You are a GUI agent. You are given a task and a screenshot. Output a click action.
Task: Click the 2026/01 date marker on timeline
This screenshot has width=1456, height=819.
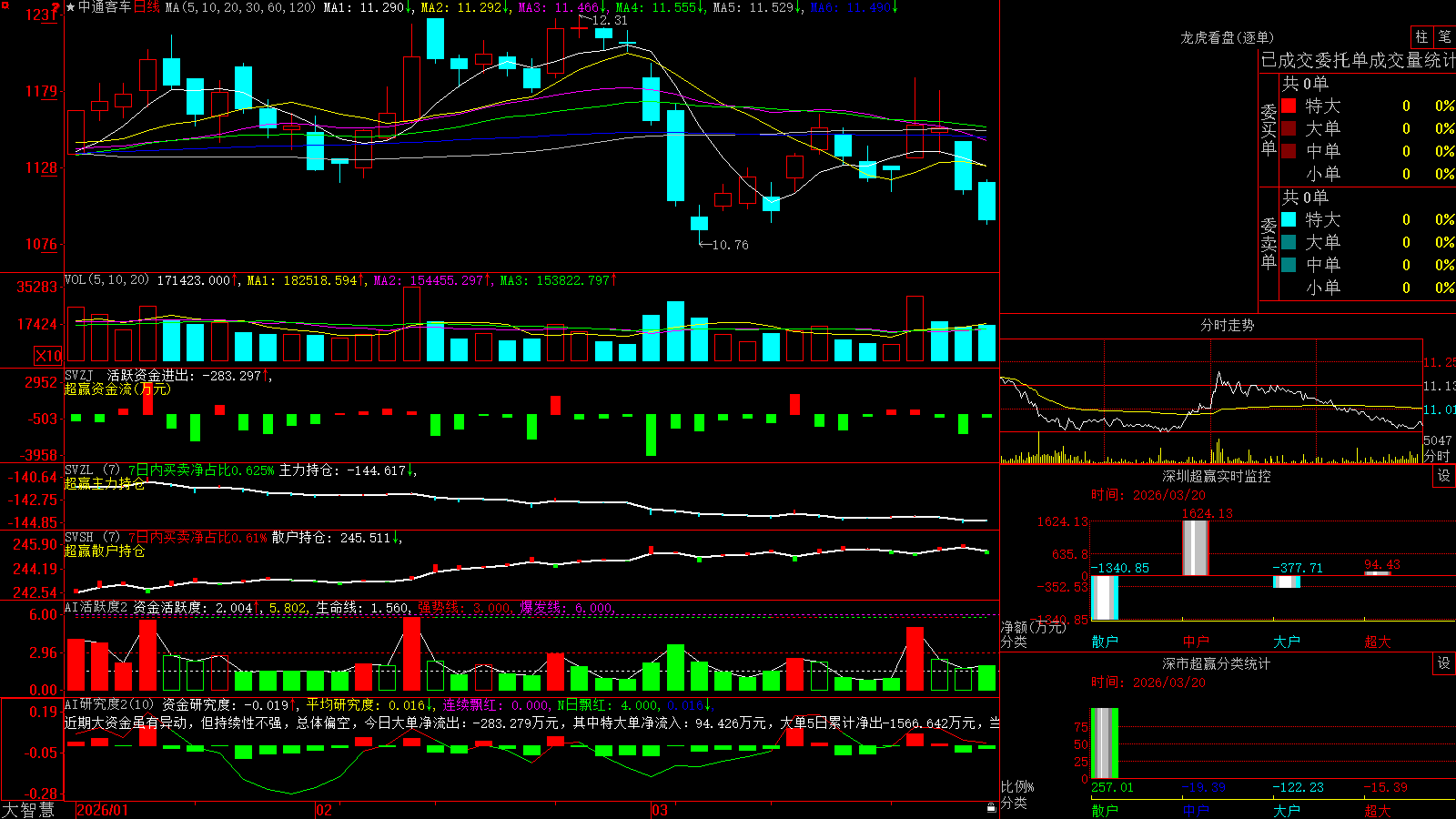click(103, 810)
